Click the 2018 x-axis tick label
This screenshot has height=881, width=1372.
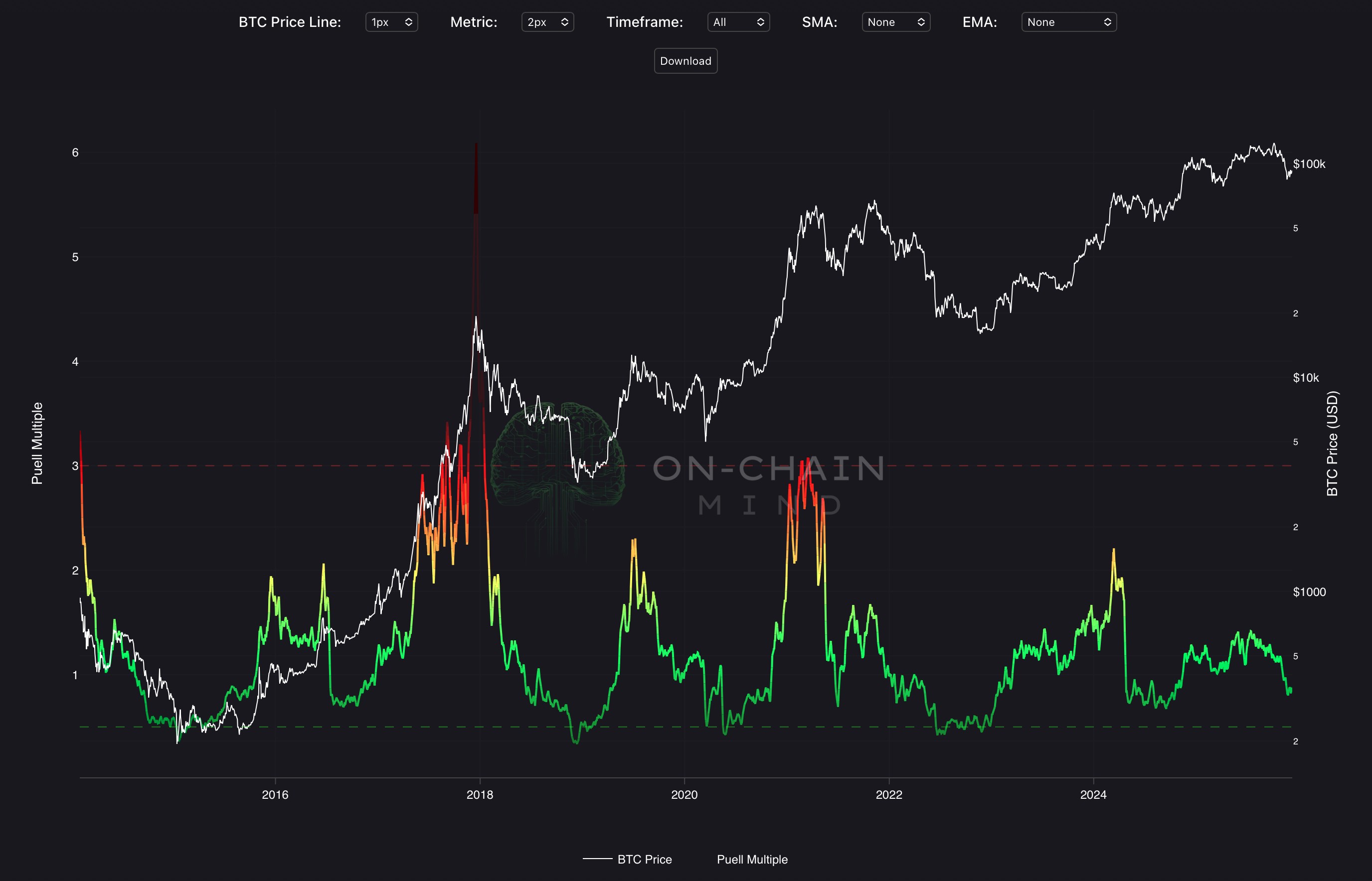point(479,795)
